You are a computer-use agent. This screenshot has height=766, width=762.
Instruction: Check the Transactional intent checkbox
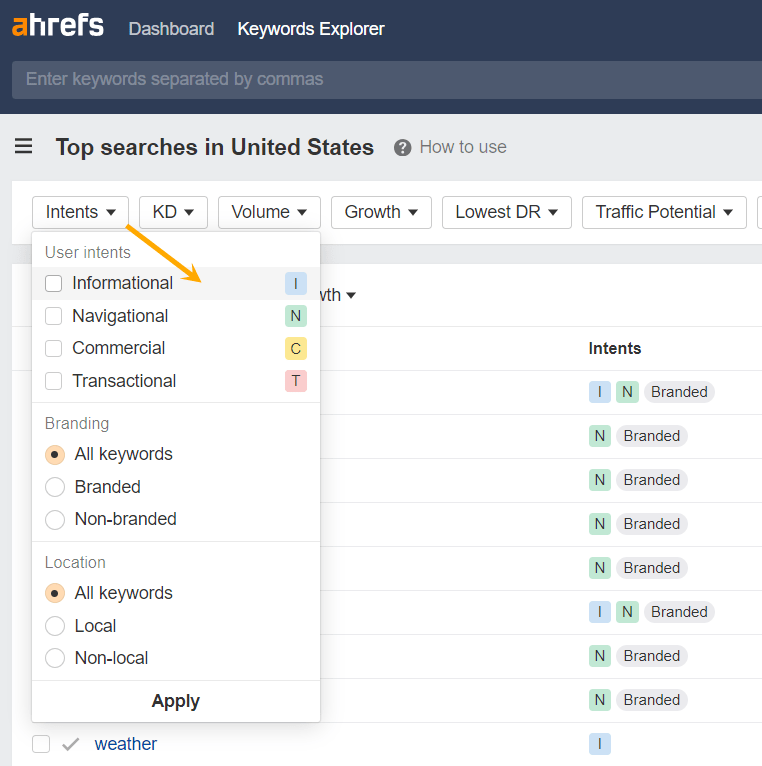[x=53, y=381]
